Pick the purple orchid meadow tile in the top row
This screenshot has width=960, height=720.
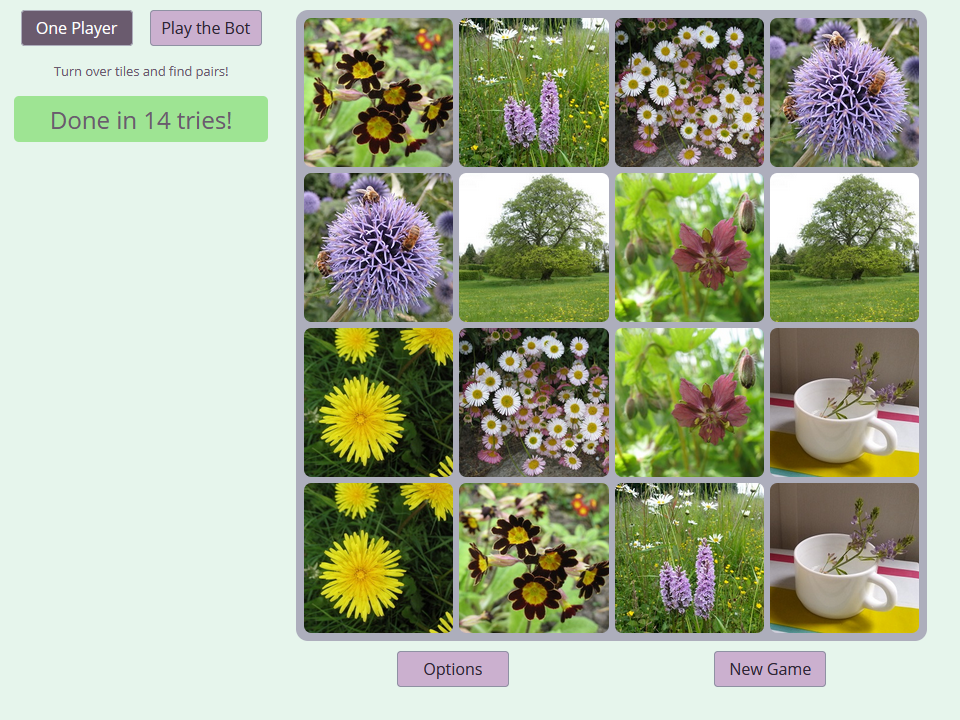(534, 92)
